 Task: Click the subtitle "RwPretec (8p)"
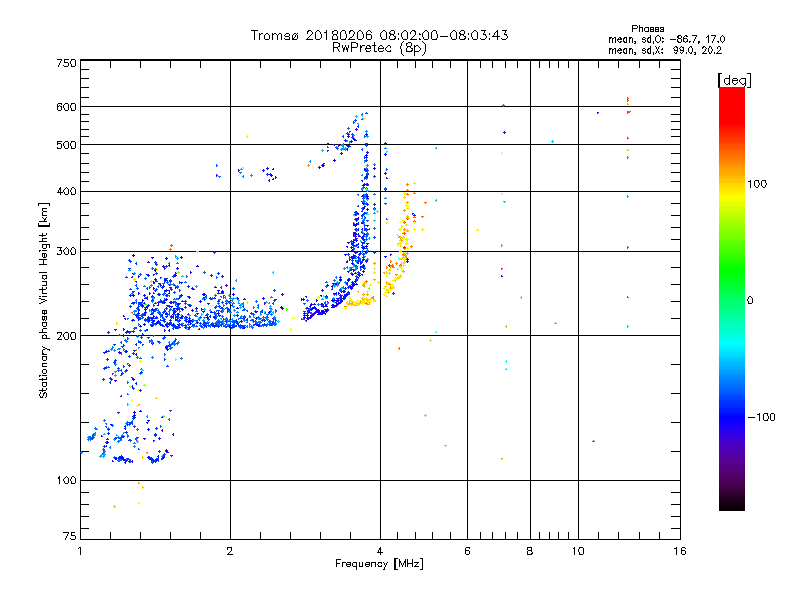[379, 48]
